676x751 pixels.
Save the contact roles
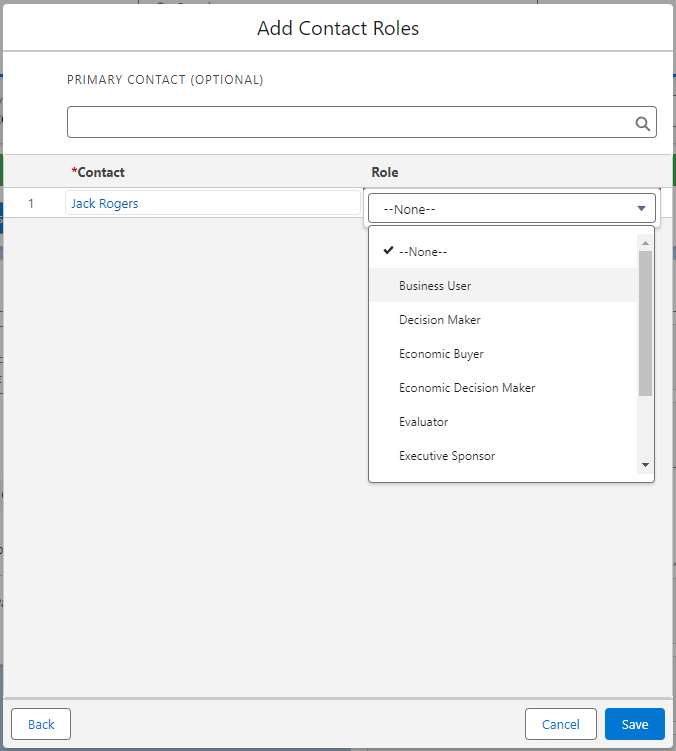click(x=634, y=724)
